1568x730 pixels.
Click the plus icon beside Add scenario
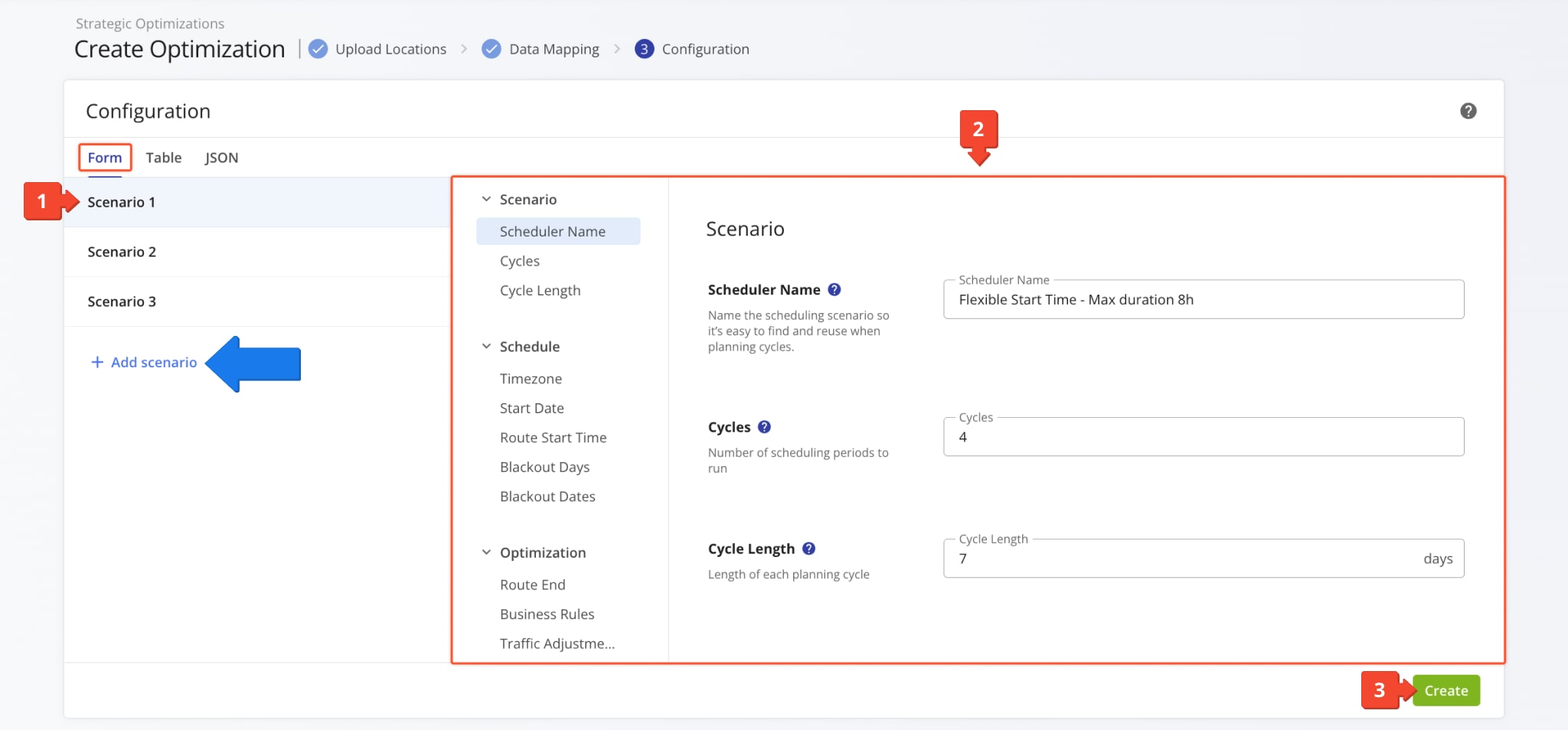tap(97, 362)
